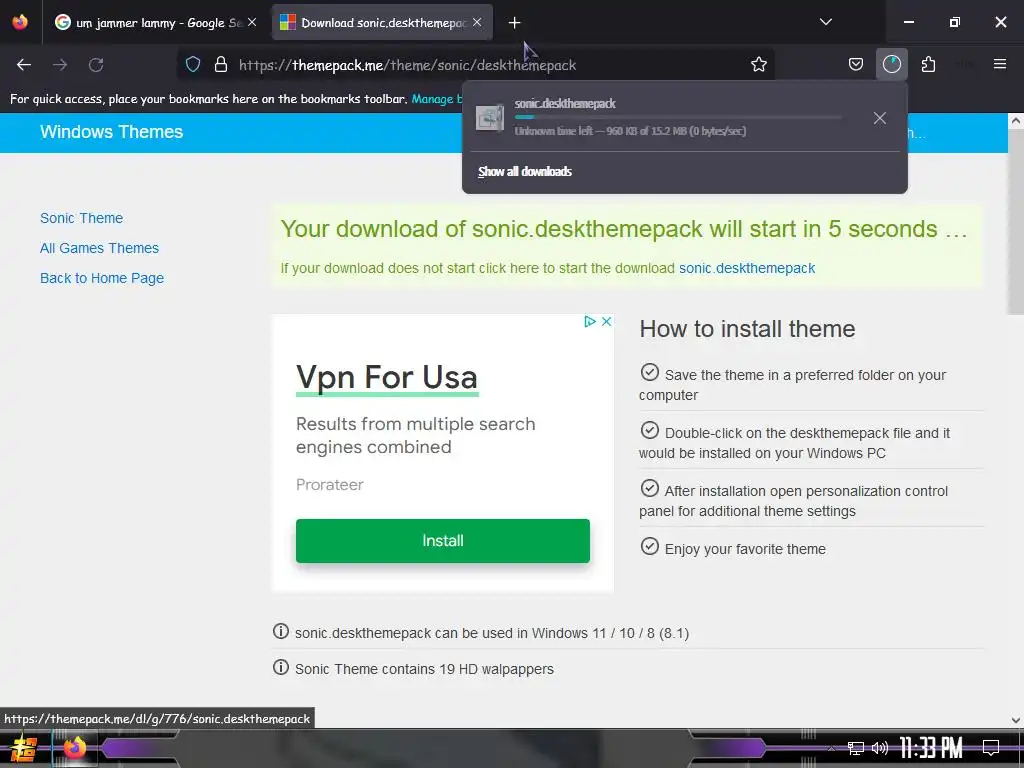The image size is (1024, 768).
Task: Open a new tab with plus
Action: click(x=515, y=23)
